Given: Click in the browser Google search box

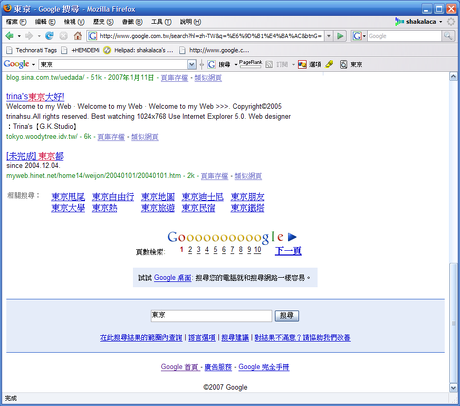Looking at the screenshot, I should [405, 36].
